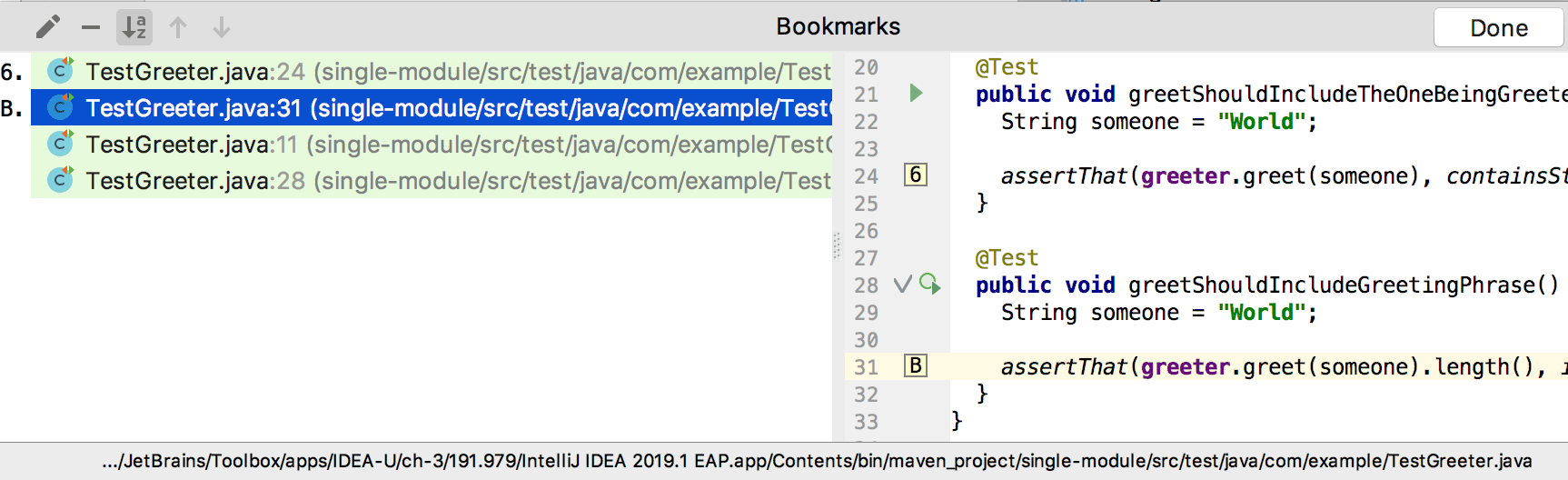Image resolution: width=1568 pixels, height=480 pixels.
Task: Move bookmark down with arrow icon
Action: [x=222, y=27]
